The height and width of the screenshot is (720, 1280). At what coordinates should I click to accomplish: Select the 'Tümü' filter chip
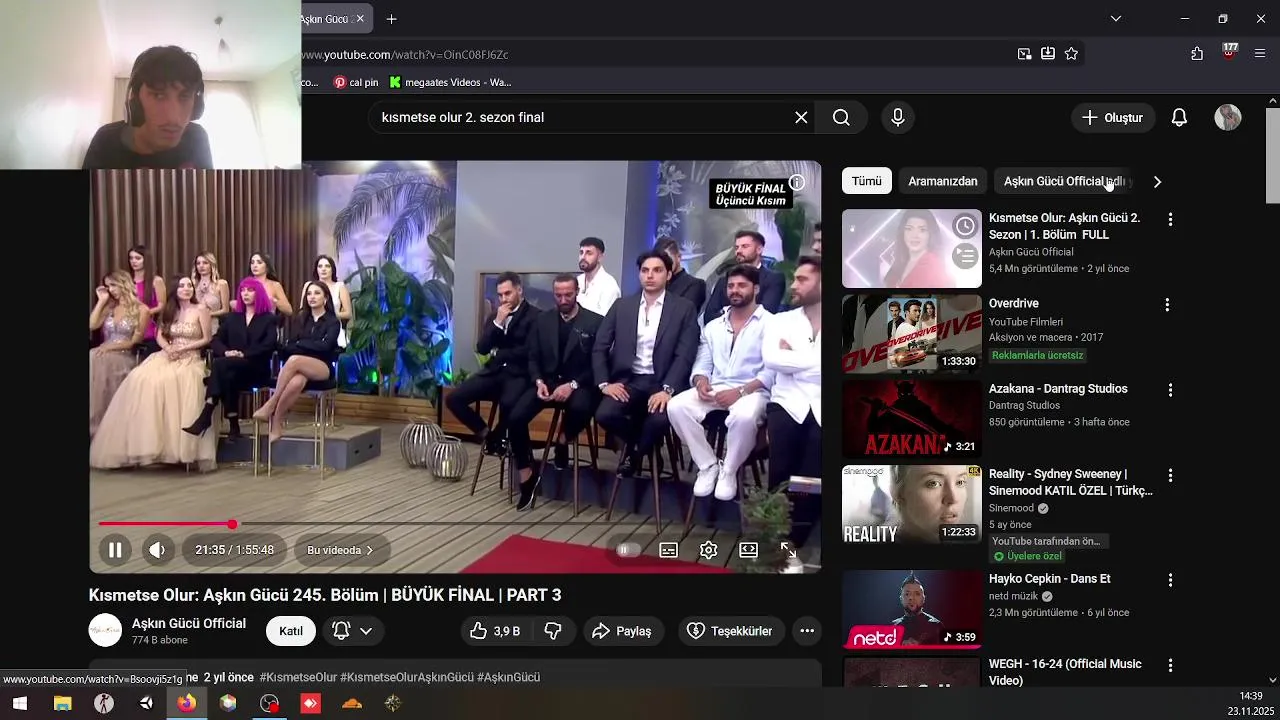pos(867,181)
